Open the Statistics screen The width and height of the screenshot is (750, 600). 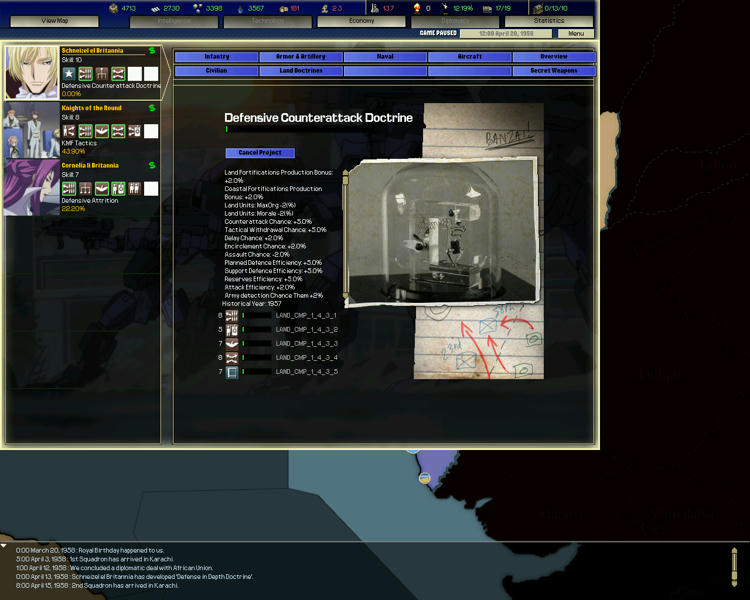point(548,21)
